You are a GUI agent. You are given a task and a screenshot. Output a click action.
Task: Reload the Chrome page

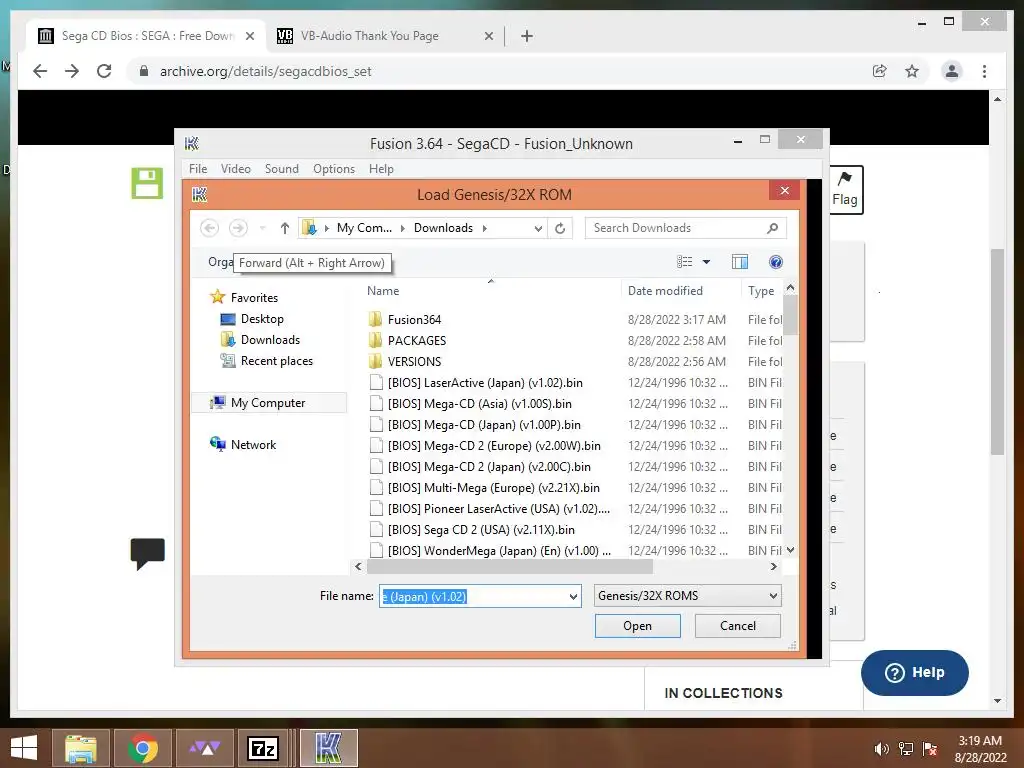(x=104, y=71)
